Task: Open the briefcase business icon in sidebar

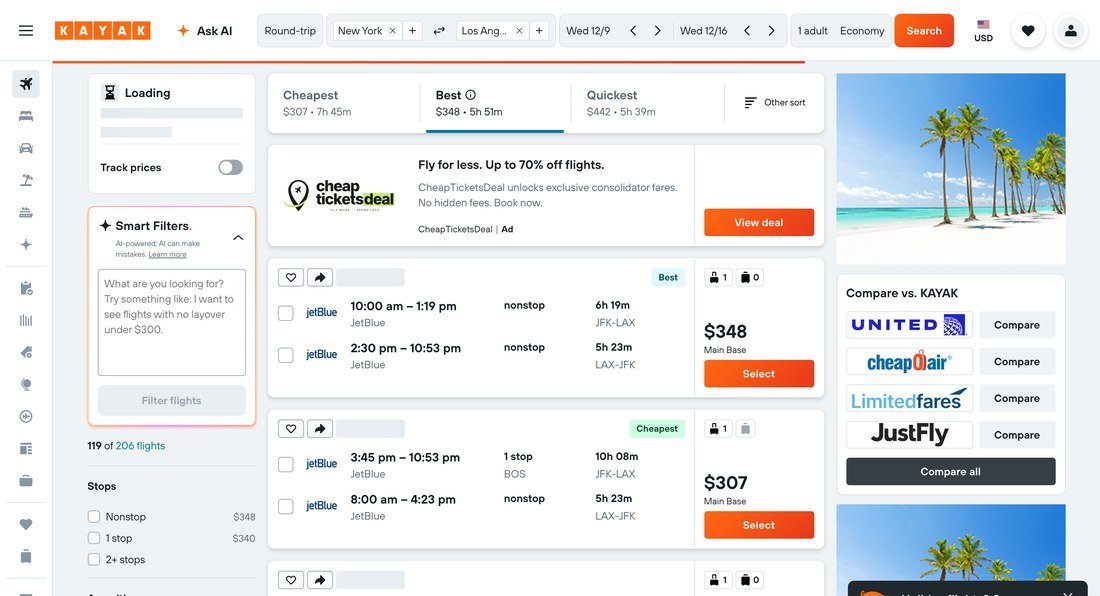Action: click(26, 481)
